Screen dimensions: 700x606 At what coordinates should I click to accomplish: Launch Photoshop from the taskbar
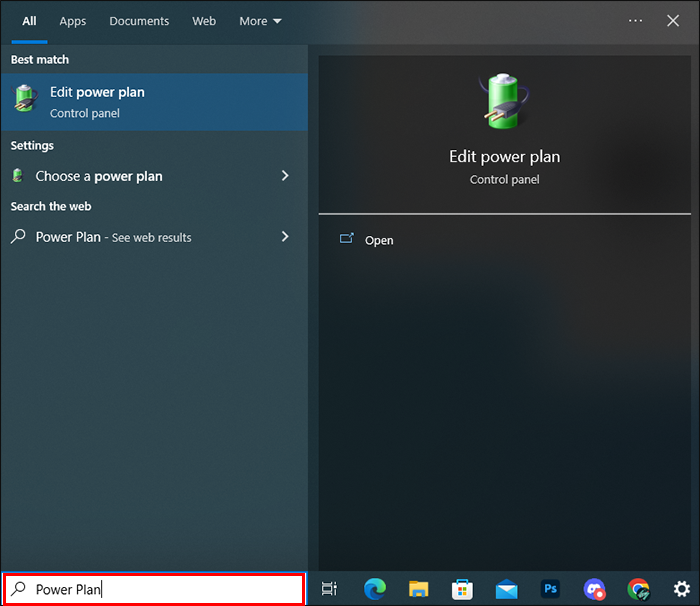point(550,589)
